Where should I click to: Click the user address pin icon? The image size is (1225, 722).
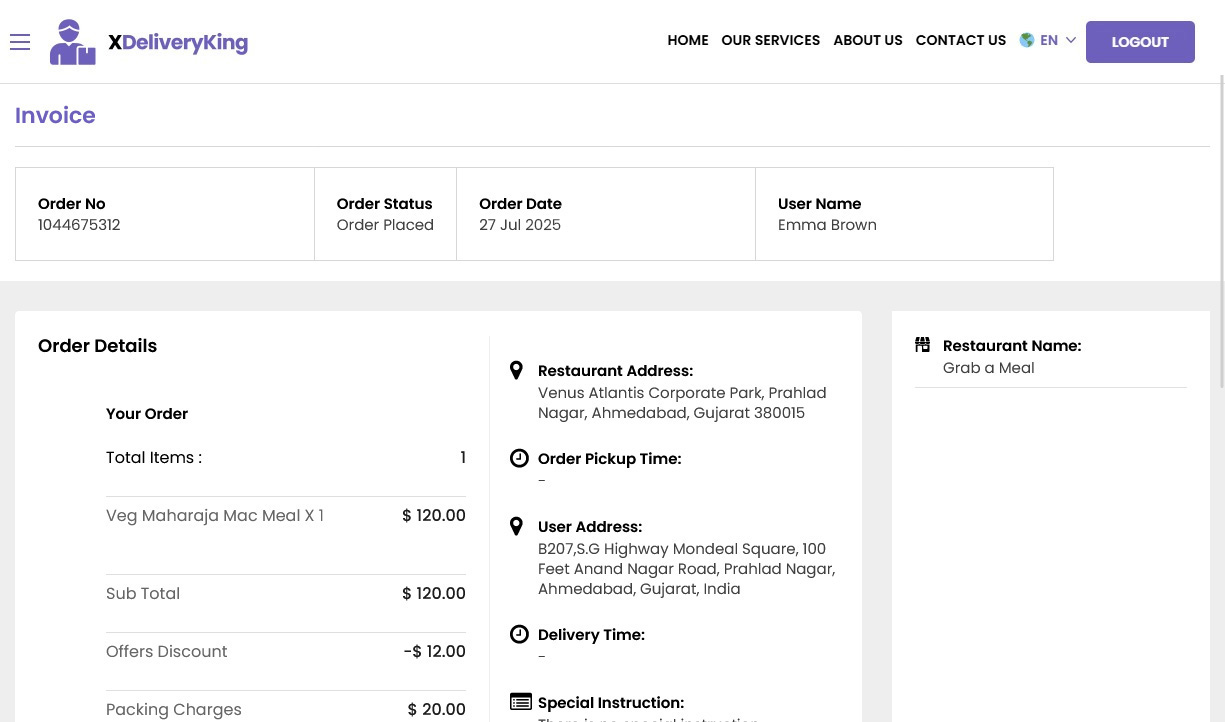[516, 526]
